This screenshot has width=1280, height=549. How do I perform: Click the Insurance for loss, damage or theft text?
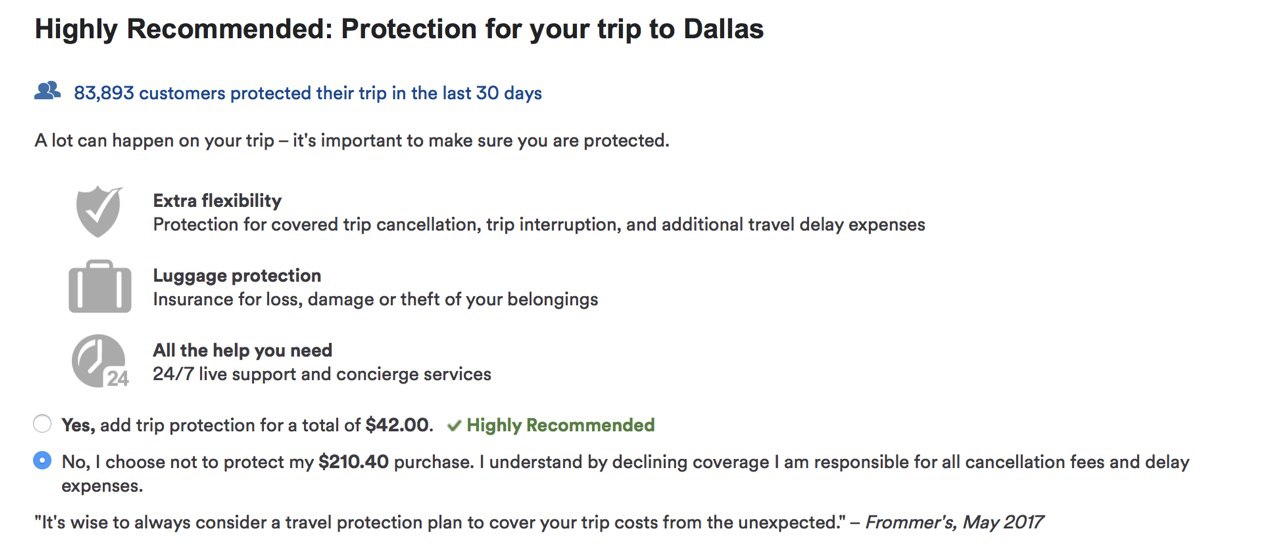pyautogui.click(x=375, y=299)
